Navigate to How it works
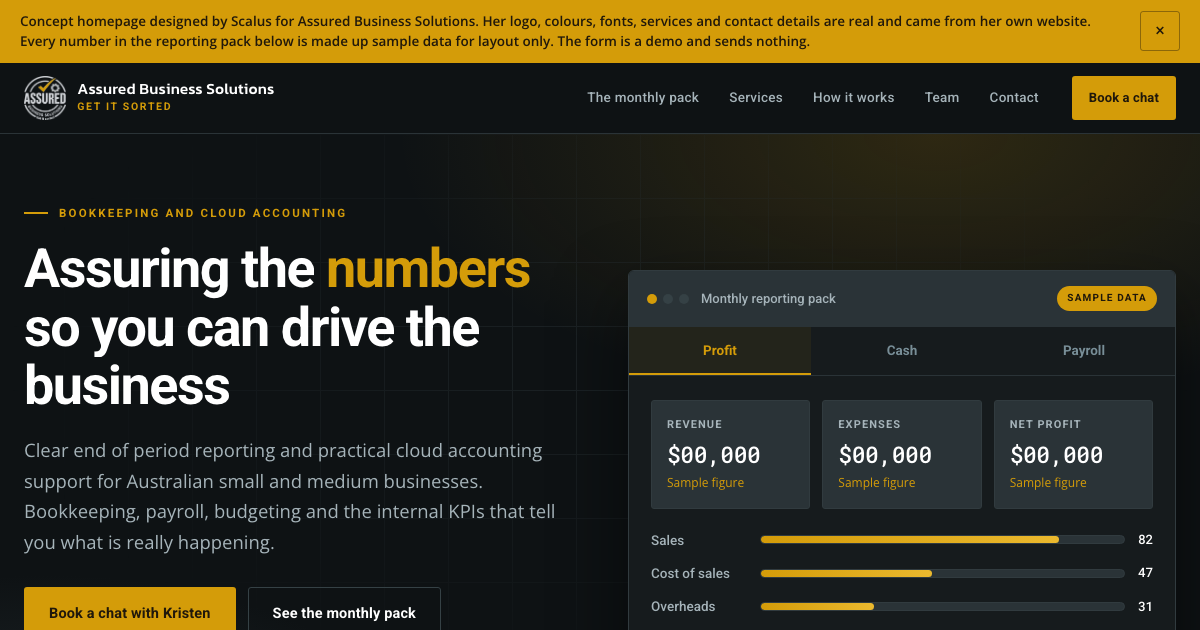Viewport: 1200px width, 630px height. 854,98
